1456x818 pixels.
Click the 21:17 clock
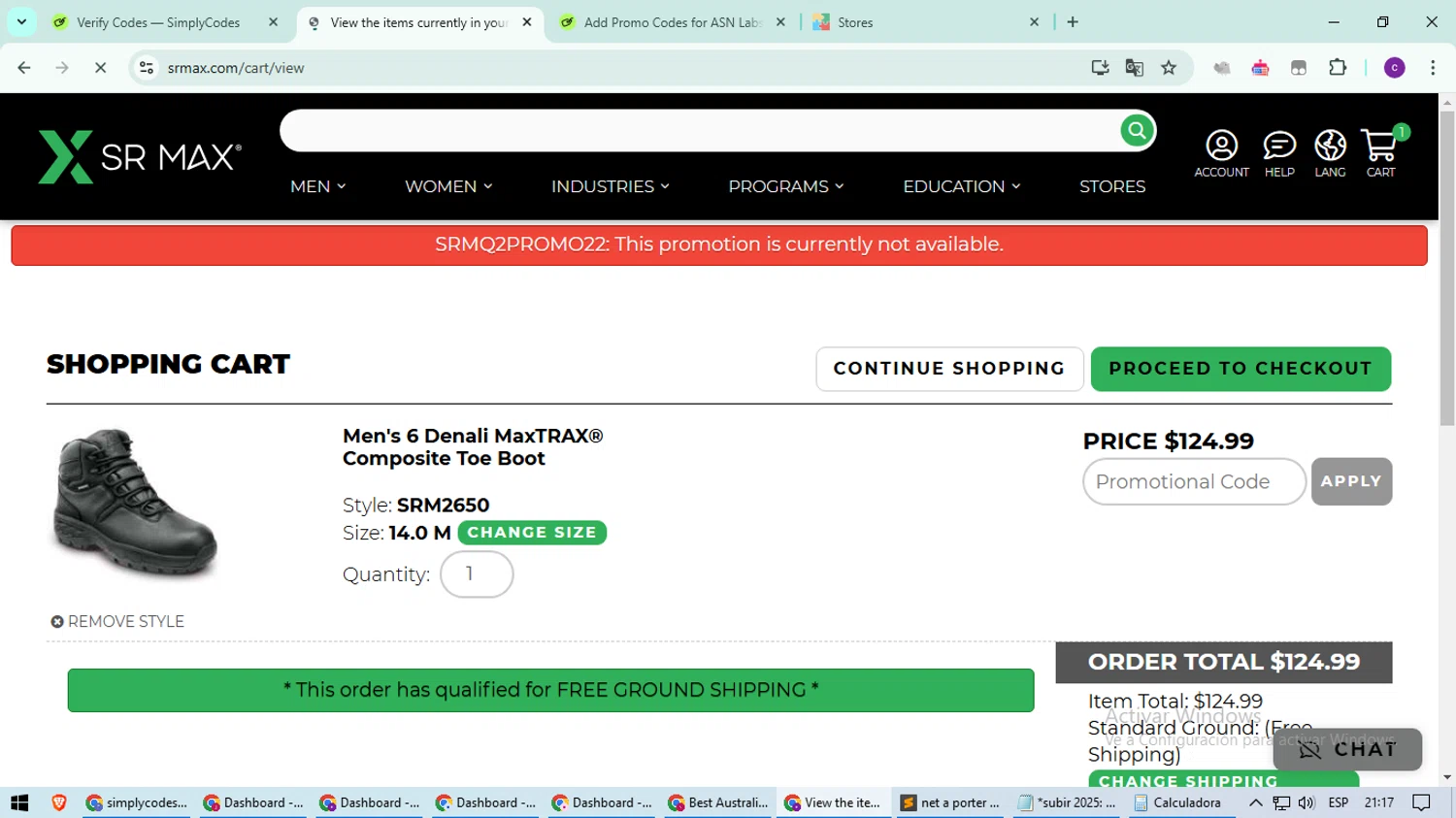[x=1378, y=802]
